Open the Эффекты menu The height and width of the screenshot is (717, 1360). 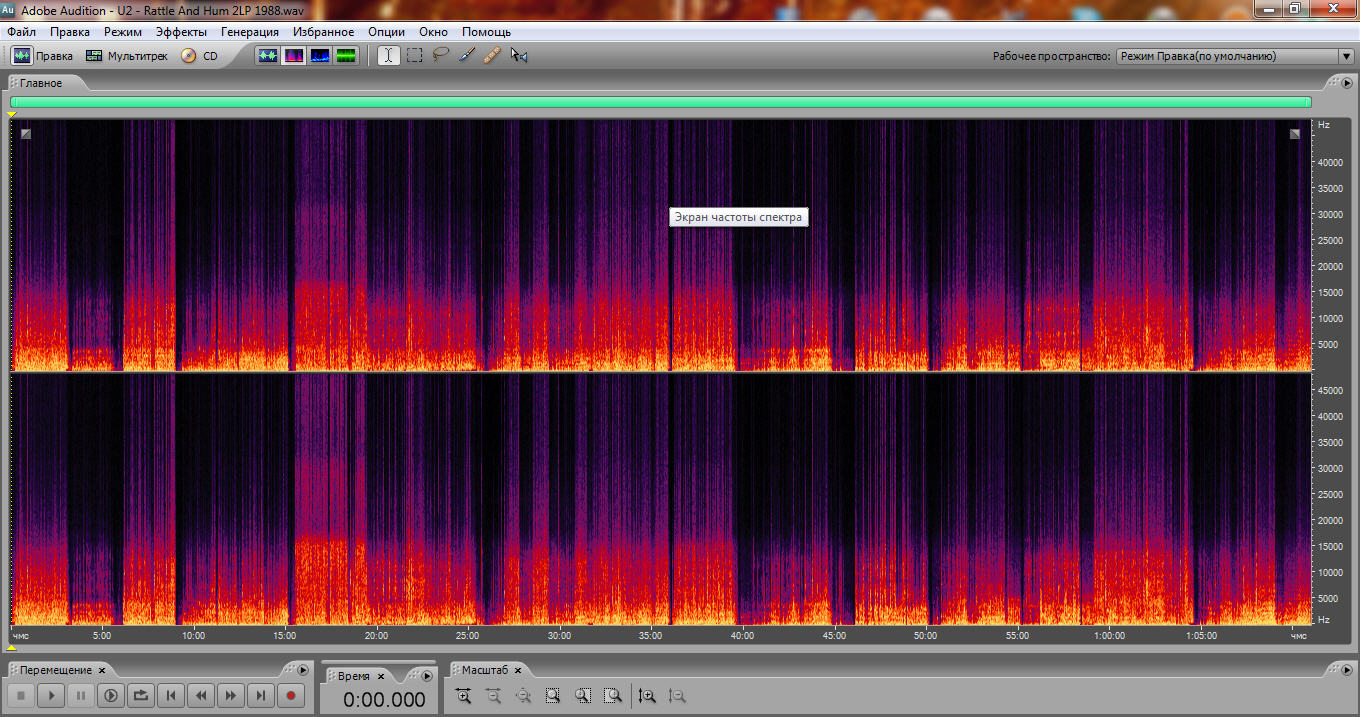[181, 32]
